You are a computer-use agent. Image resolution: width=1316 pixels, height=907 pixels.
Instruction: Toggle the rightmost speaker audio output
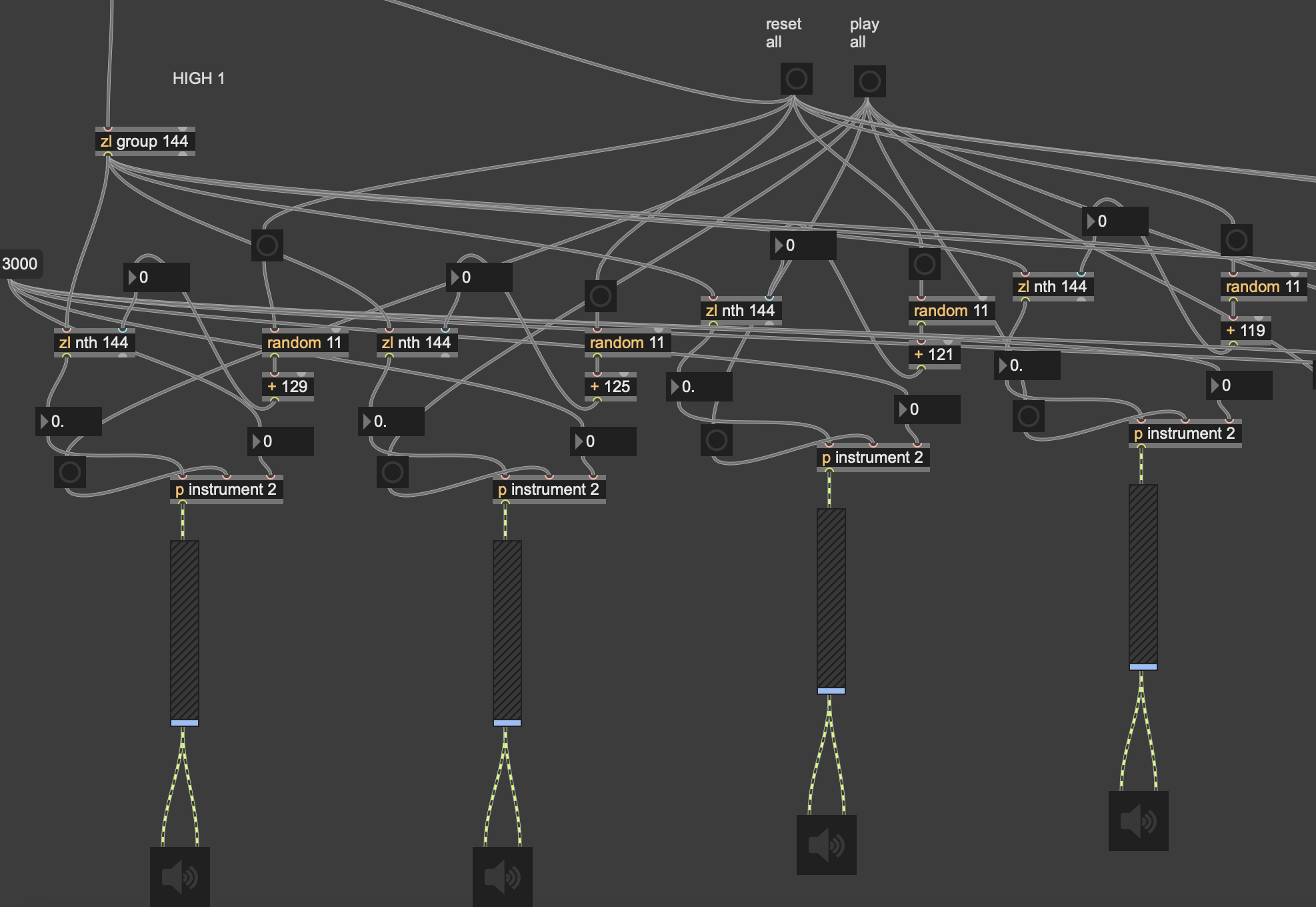(x=1138, y=820)
